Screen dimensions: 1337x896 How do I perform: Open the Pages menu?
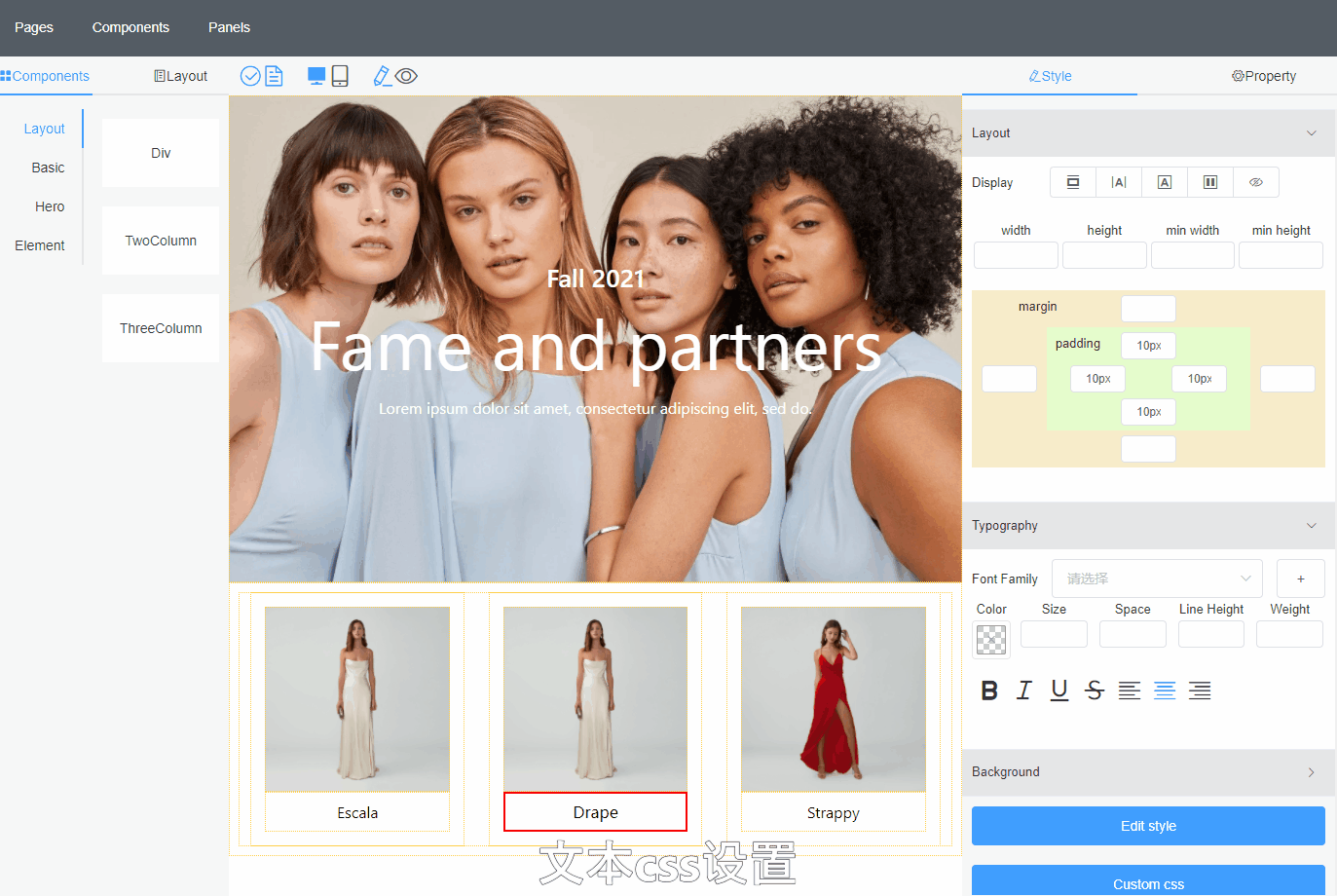click(34, 27)
